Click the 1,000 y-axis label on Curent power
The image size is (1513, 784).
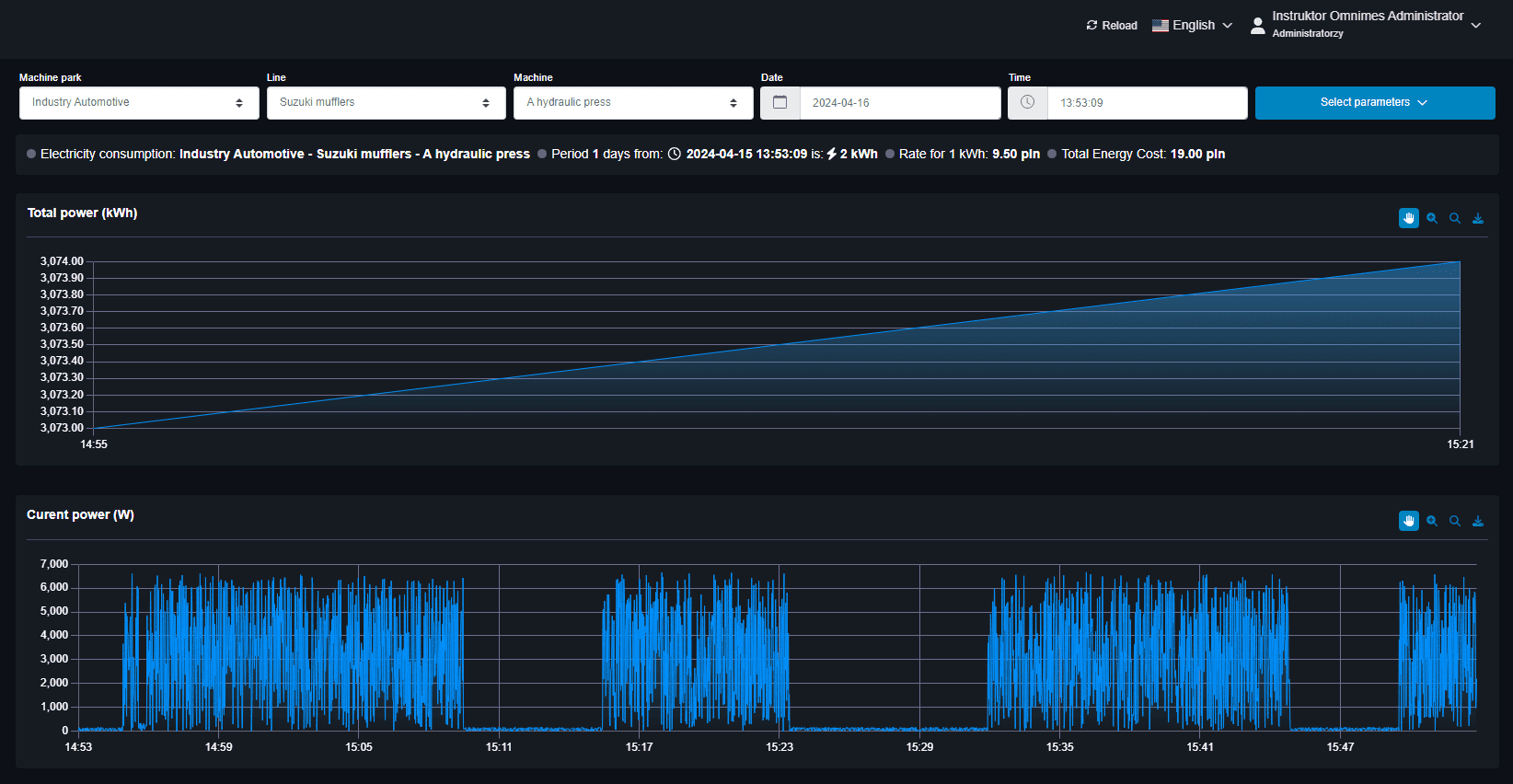[53, 707]
